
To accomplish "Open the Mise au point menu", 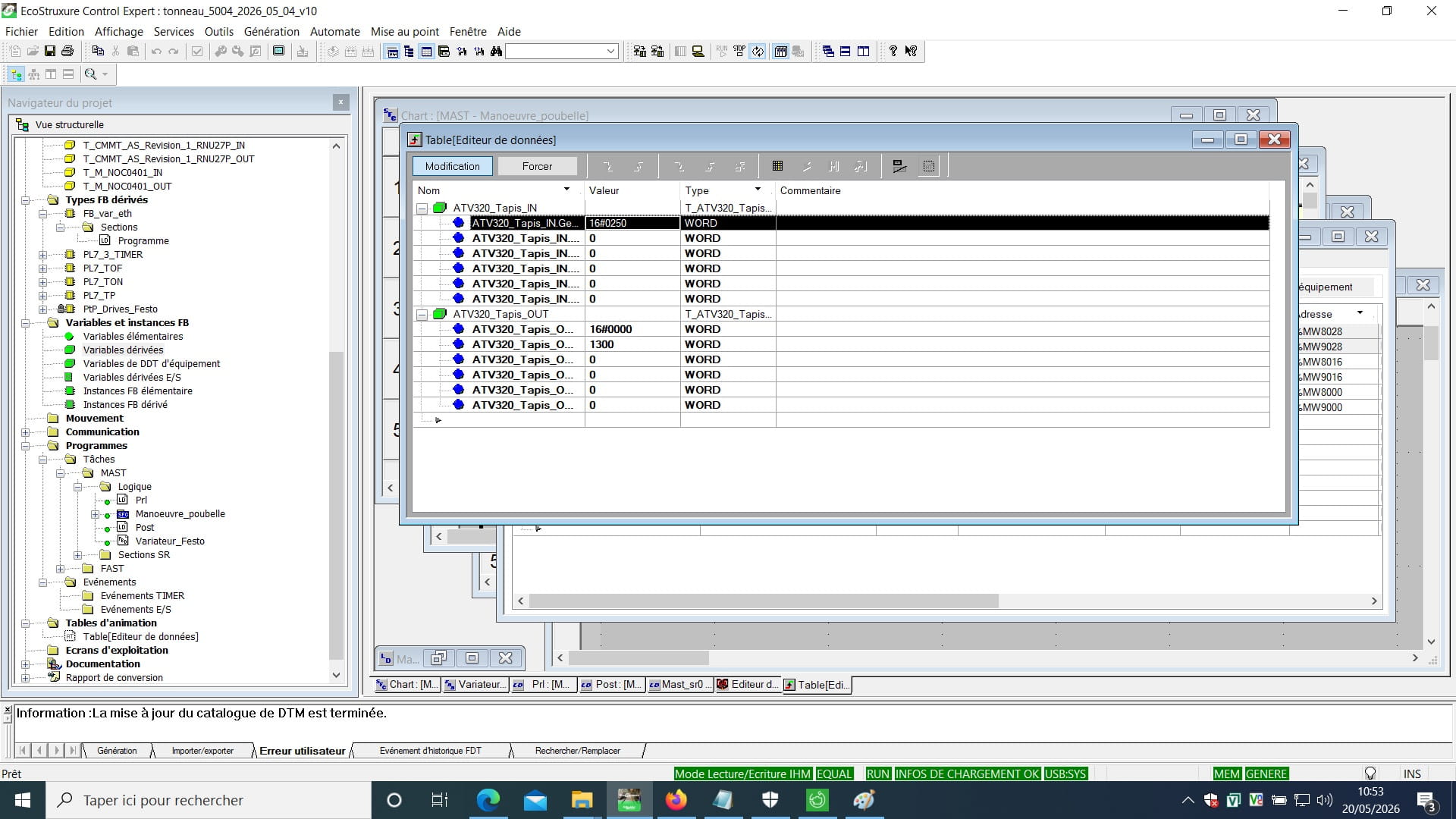I will [405, 31].
